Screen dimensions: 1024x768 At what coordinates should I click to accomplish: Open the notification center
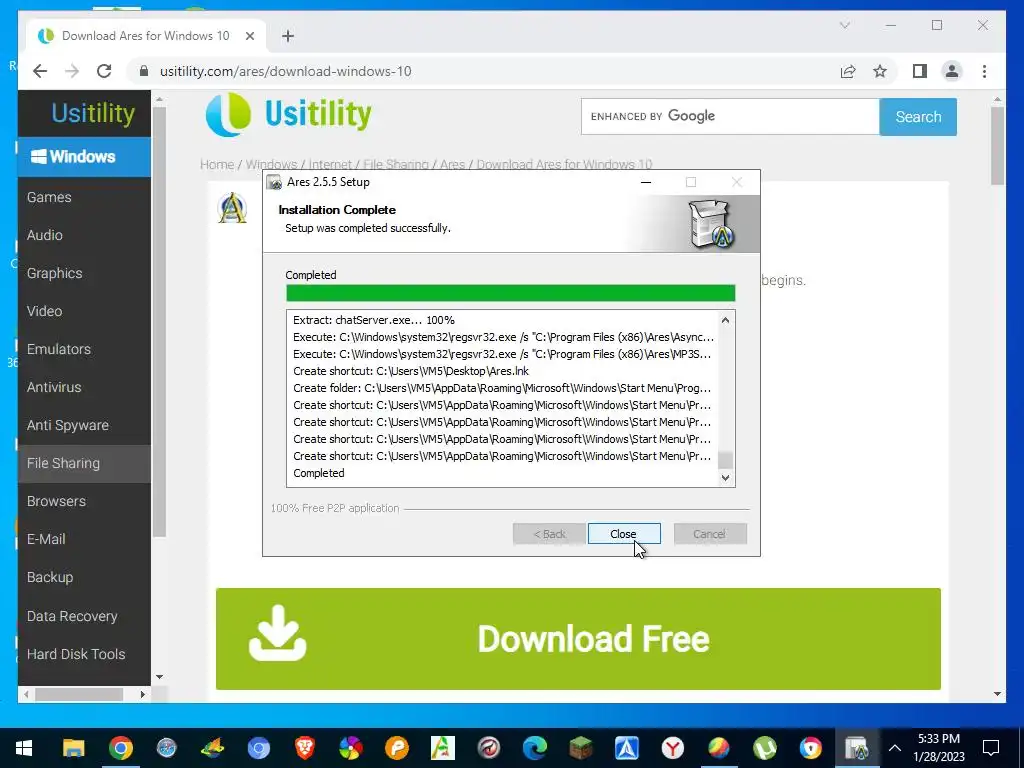(991, 748)
